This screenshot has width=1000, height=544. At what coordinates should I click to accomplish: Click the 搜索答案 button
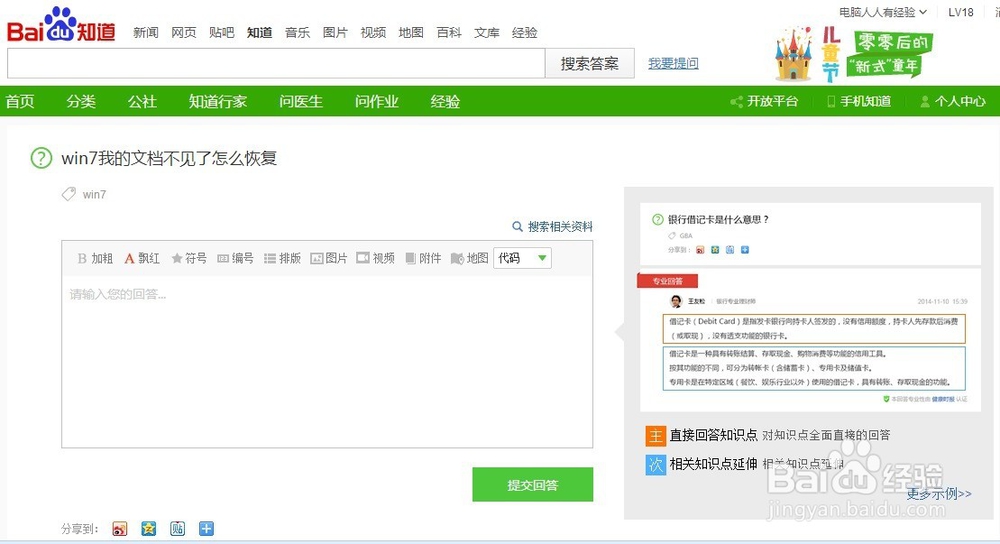pyautogui.click(x=590, y=63)
